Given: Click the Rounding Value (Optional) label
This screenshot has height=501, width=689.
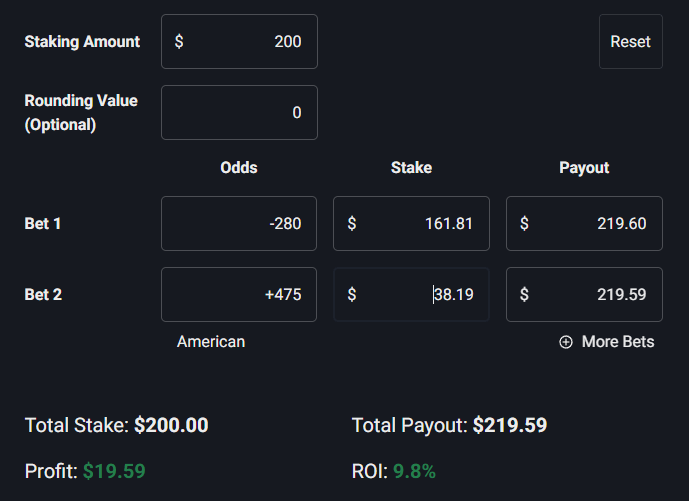Looking at the screenshot, I should tap(80, 113).
